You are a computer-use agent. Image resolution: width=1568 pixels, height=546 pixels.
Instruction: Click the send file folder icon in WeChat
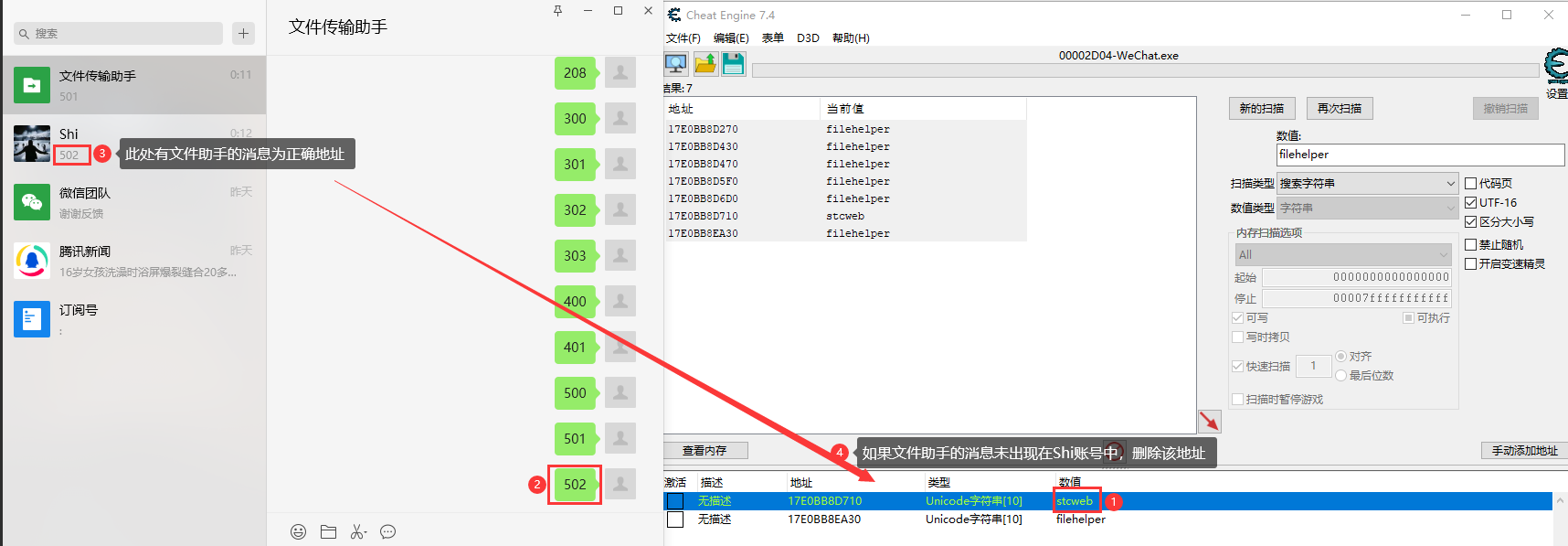(x=328, y=531)
